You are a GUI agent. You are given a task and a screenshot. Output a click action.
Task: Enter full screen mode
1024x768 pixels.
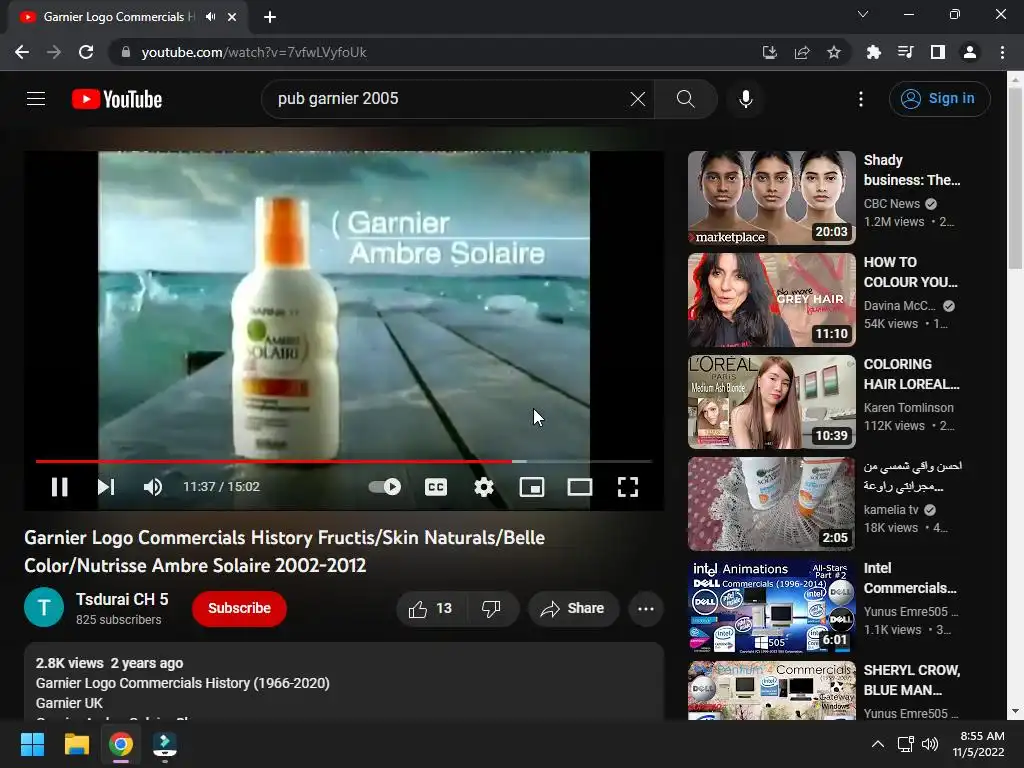[628, 487]
